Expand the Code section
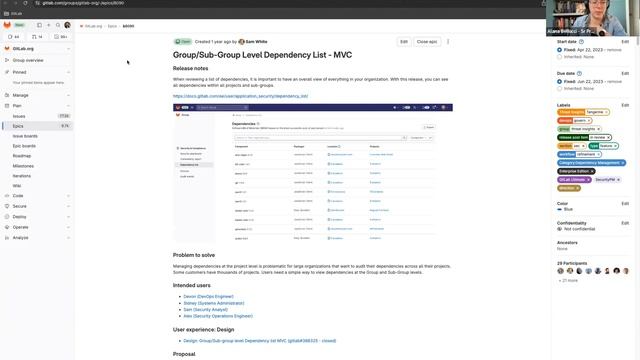 pos(37,196)
